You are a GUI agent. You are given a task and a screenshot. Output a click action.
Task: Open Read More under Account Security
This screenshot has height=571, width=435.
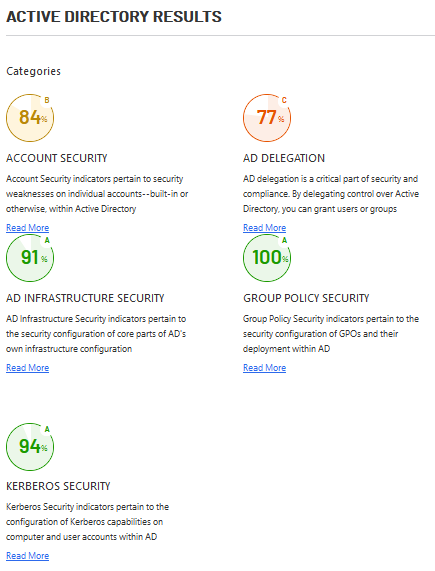pyautogui.click(x=27, y=228)
